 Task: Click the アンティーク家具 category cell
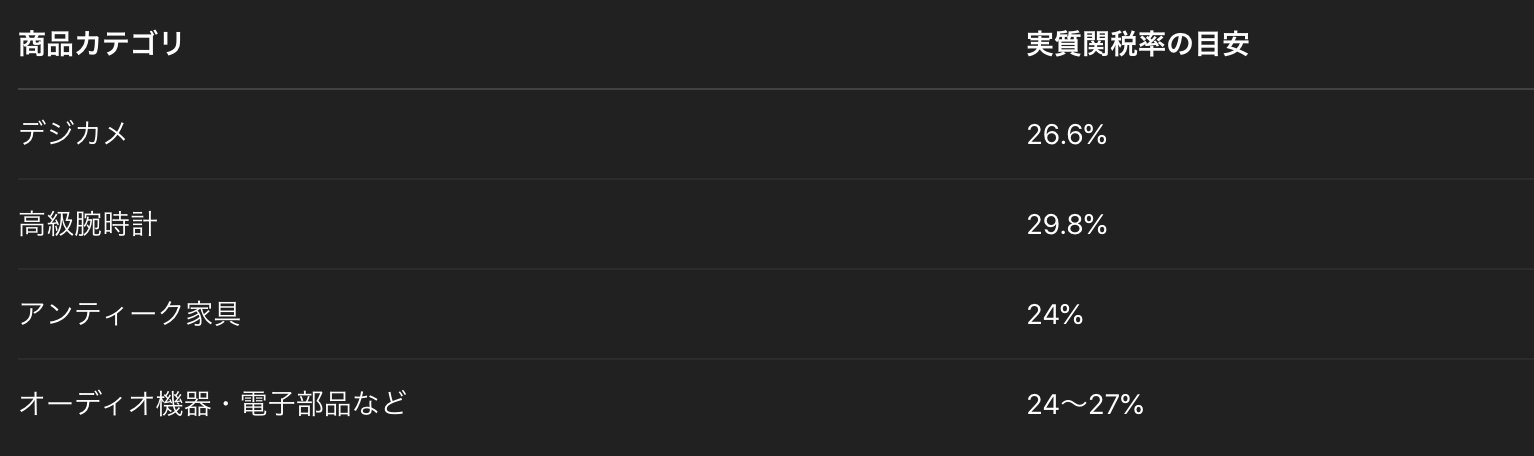click(x=130, y=314)
